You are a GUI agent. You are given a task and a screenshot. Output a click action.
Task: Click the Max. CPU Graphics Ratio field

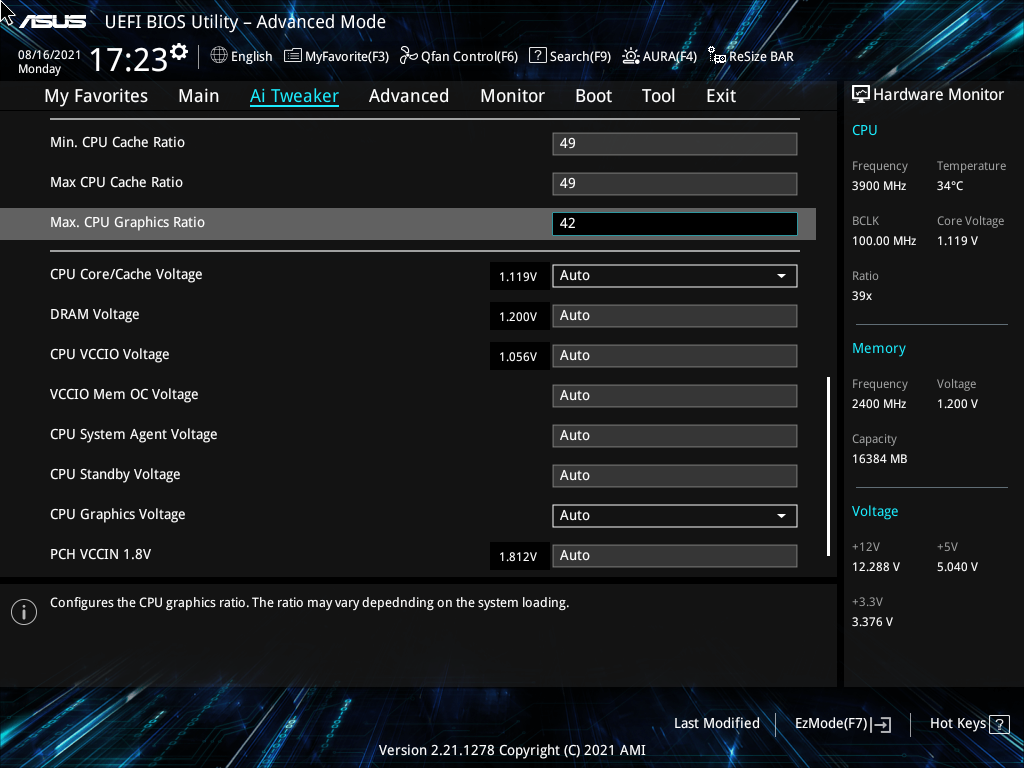coord(675,223)
